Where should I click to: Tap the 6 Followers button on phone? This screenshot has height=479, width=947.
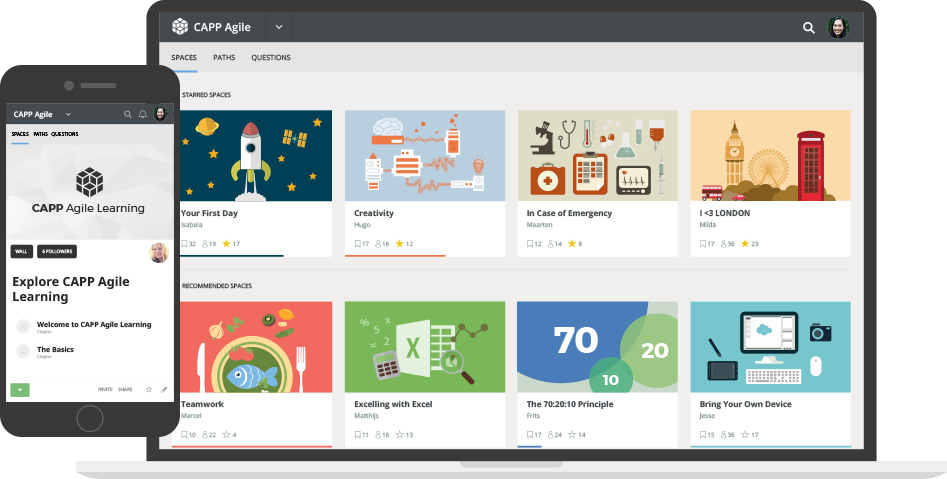point(57,251)
